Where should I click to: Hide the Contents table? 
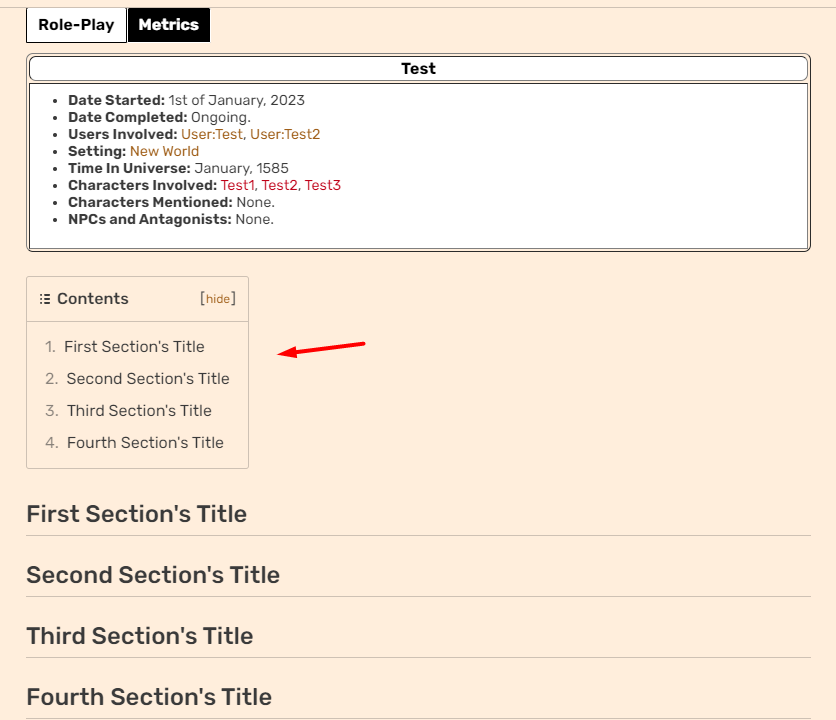(x=218, y=299)
